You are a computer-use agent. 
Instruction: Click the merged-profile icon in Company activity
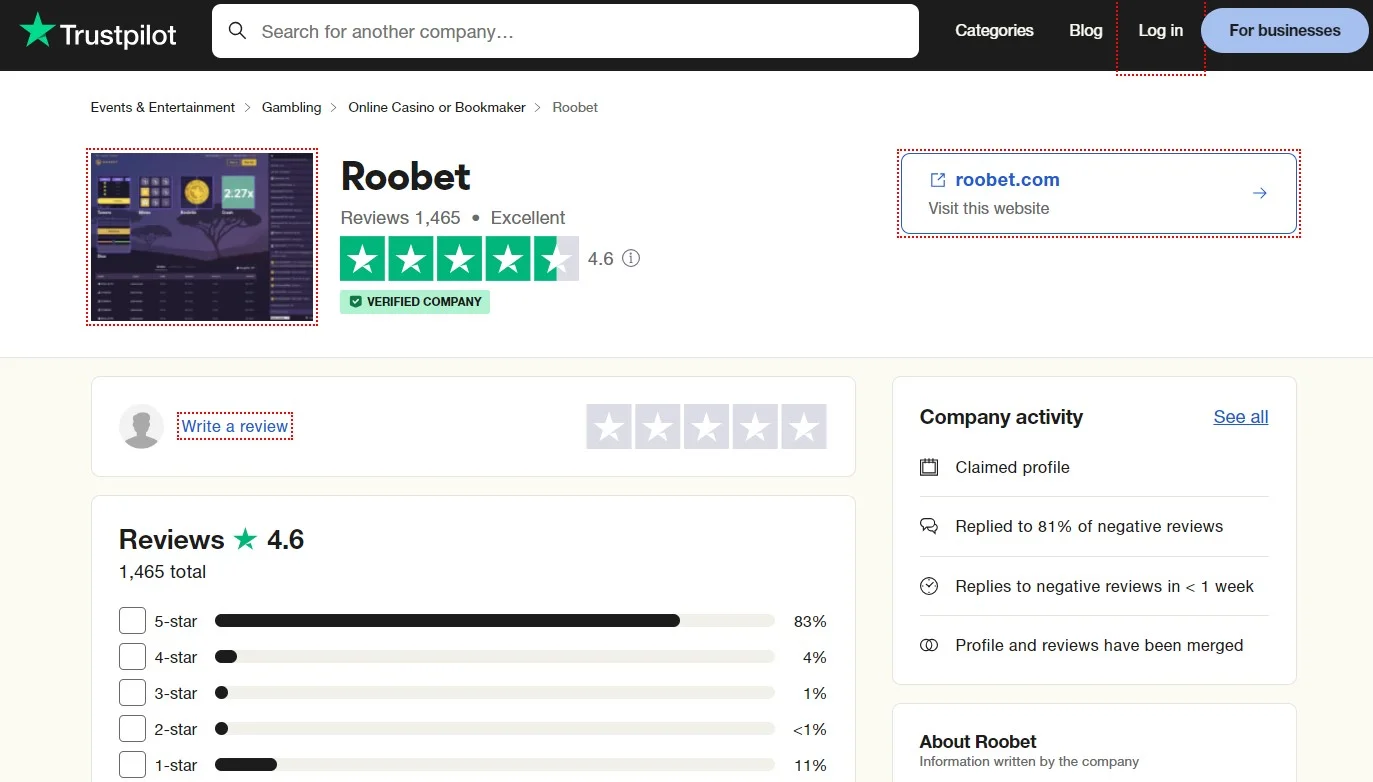[x=930, y=645]
